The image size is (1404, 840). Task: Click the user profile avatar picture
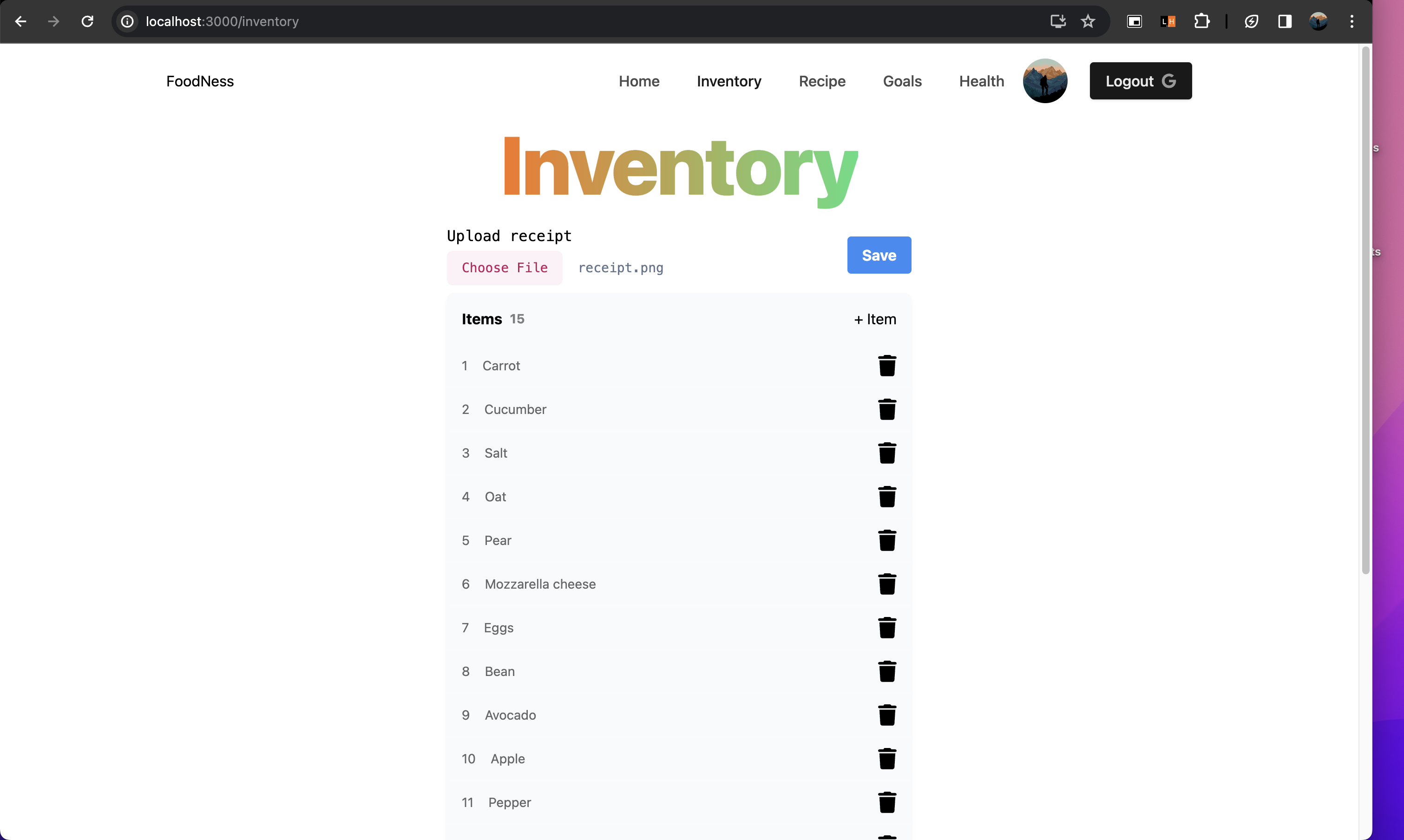[1044, 81]
